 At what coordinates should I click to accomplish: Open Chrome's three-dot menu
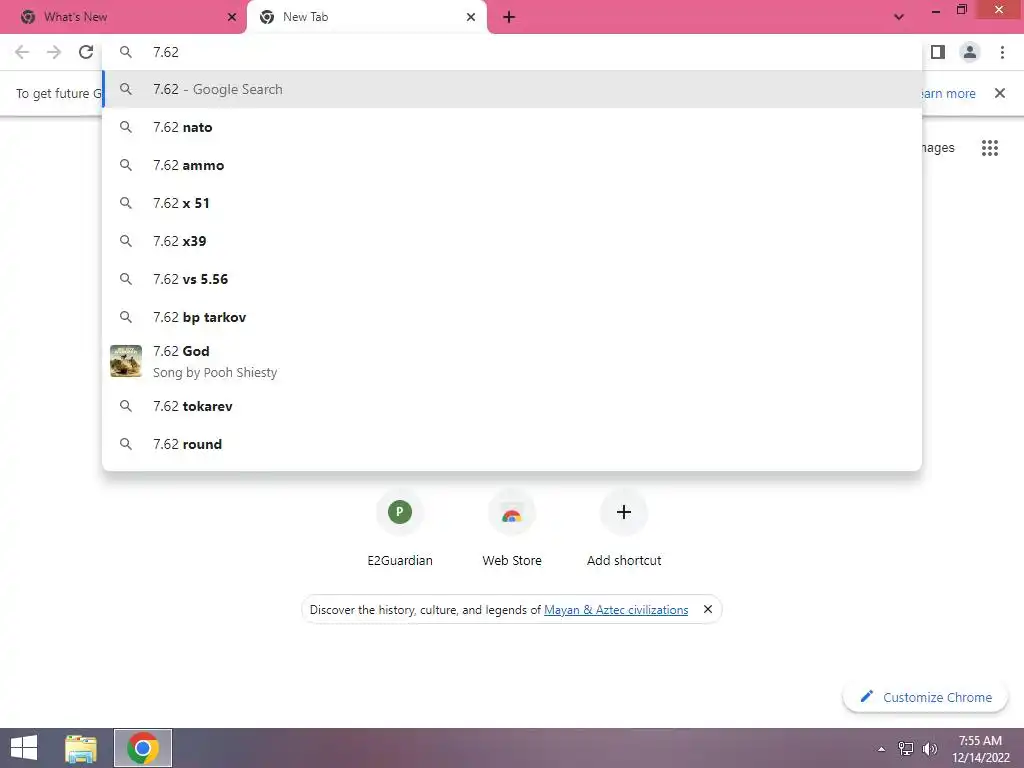(x=1002, y=52)
